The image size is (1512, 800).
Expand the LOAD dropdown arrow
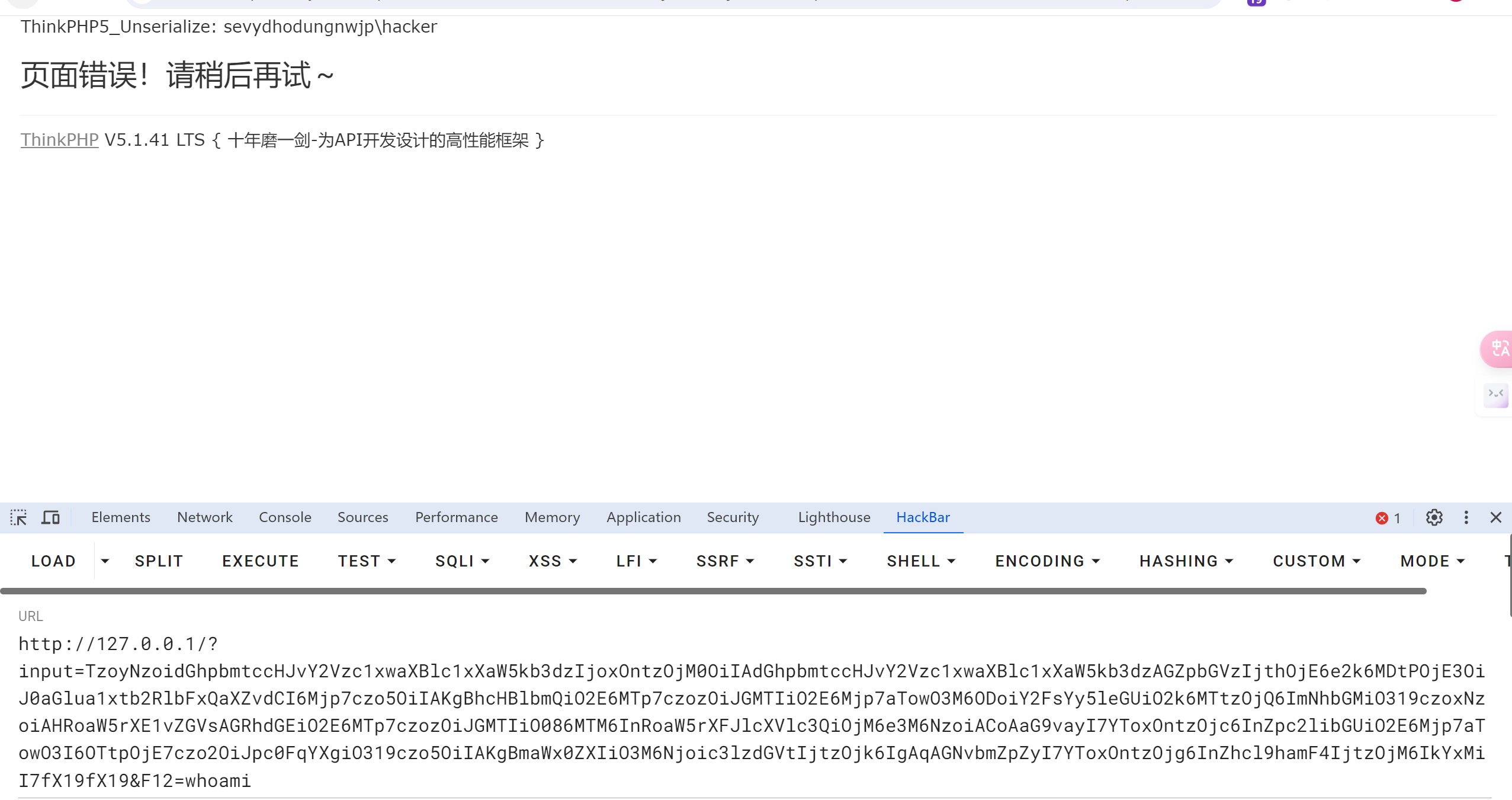pos(105,561)
